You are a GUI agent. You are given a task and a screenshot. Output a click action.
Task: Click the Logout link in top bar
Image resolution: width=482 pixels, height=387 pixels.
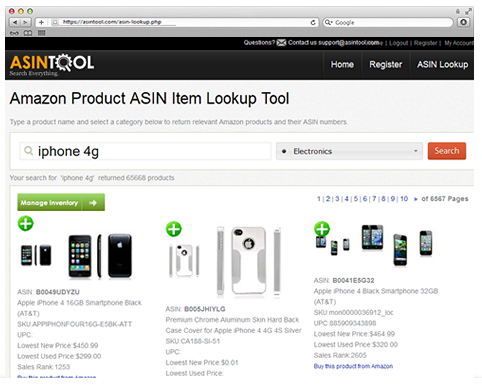[x=398, y=43]
